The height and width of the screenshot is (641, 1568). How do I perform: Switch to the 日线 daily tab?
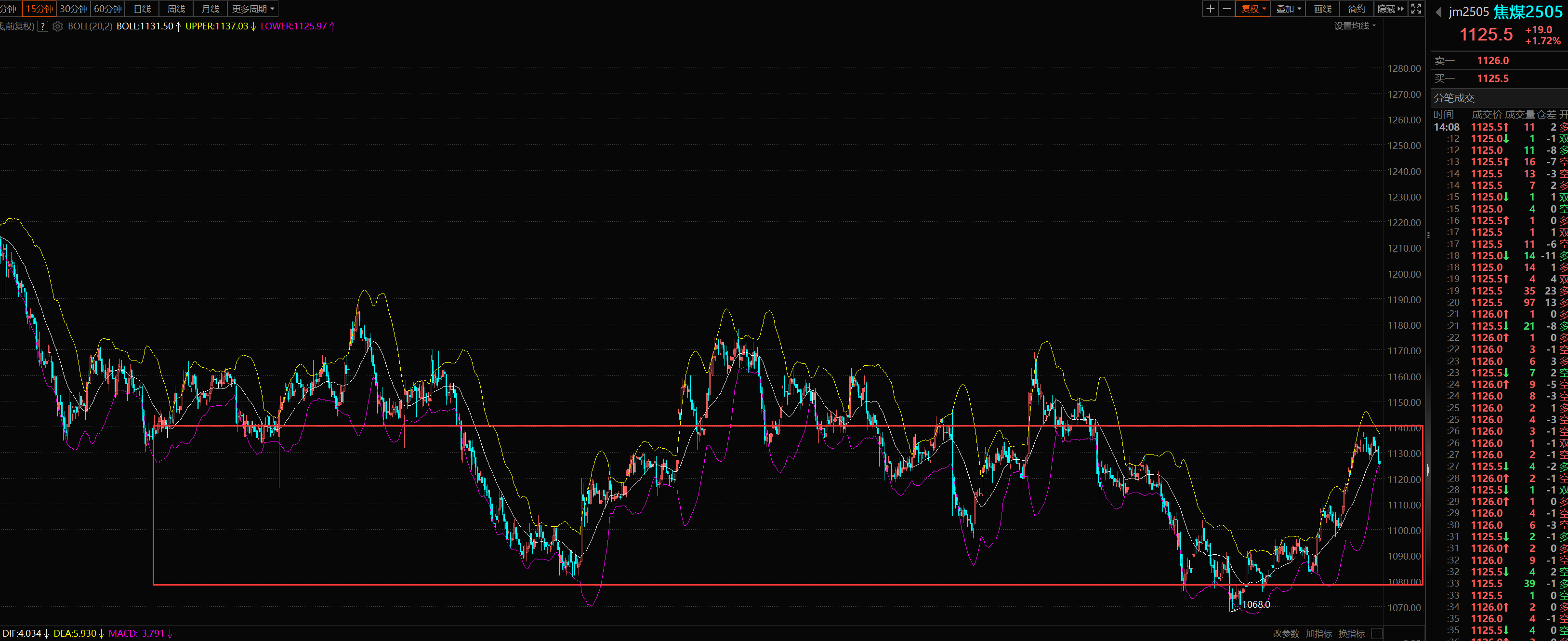(x=142, y=9)
